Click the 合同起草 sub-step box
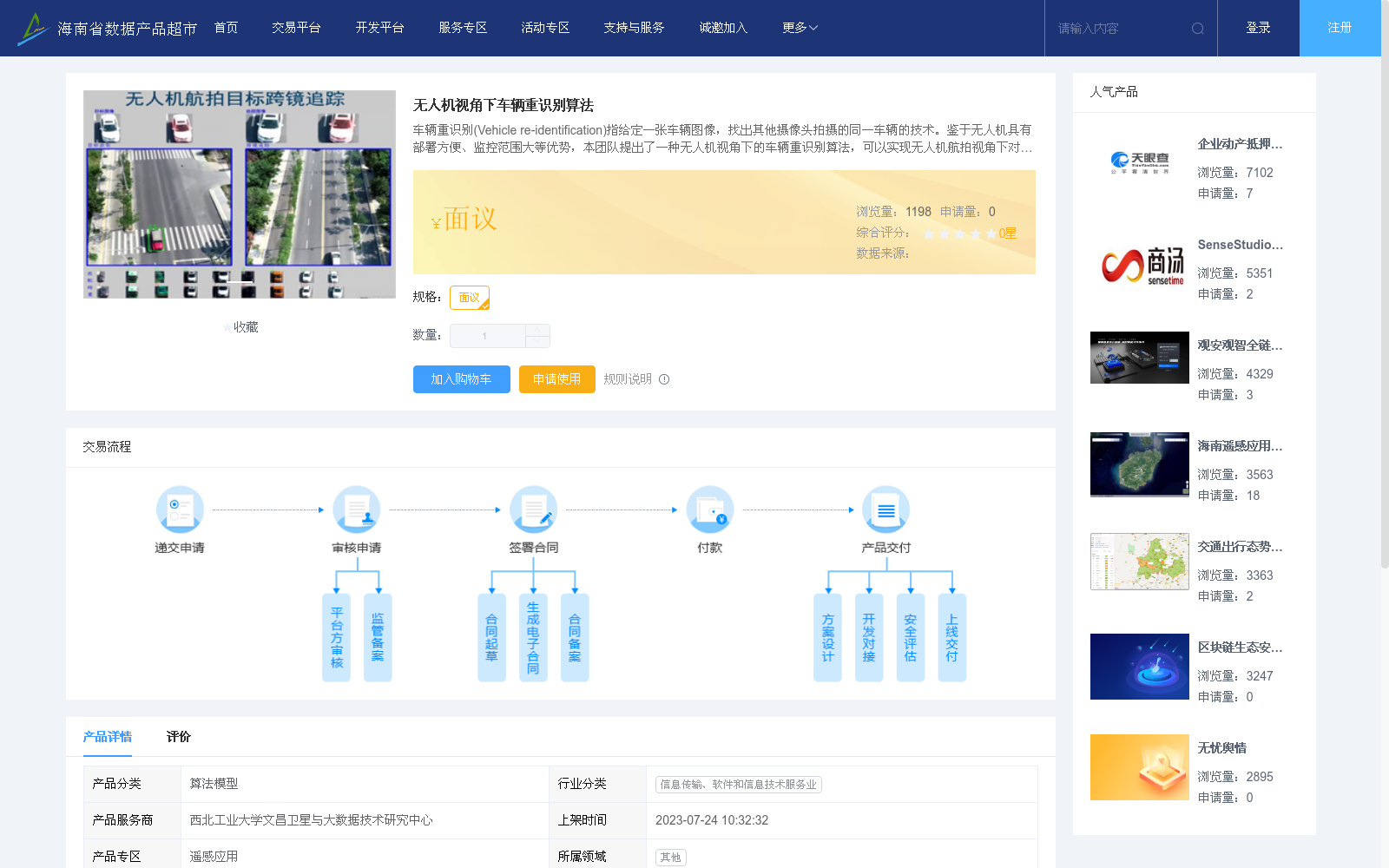This screenshot has width=1389, height=868. [x=491, y=638]
